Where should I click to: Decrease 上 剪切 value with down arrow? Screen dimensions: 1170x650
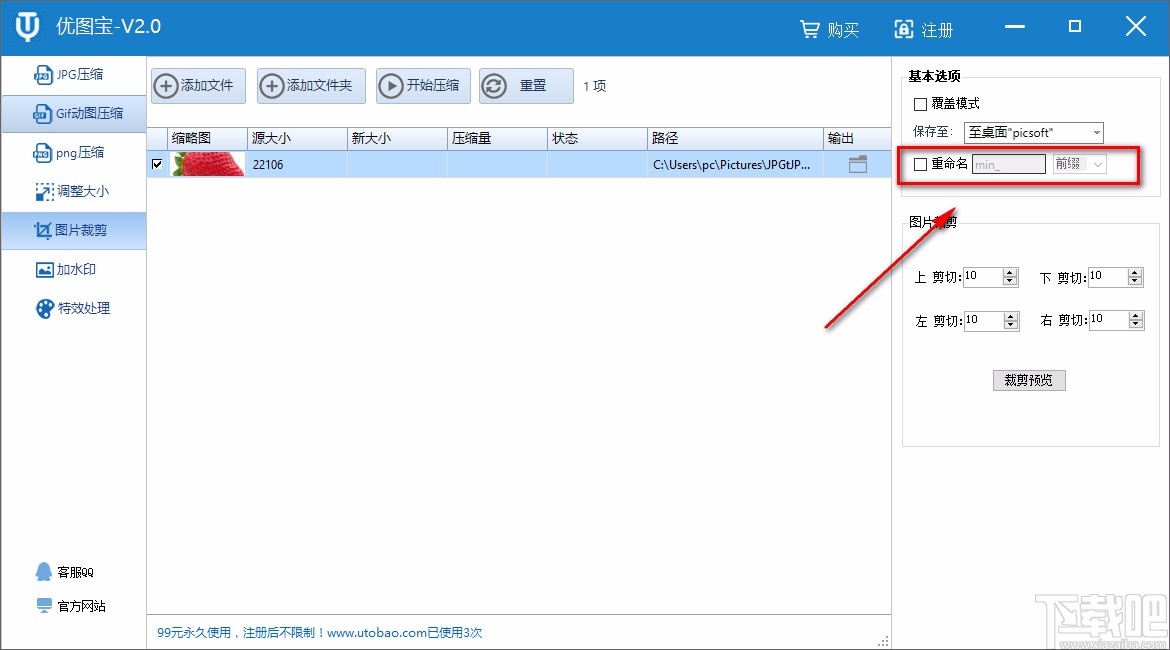tap(1010, 281)
